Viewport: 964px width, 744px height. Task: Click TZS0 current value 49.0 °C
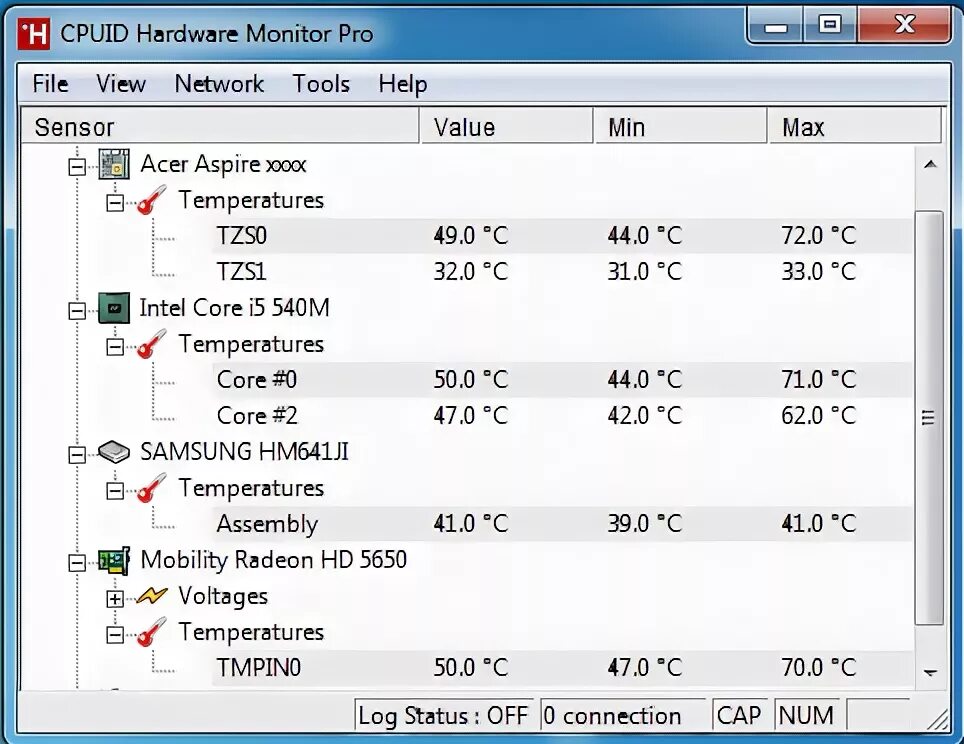(470, 235)
